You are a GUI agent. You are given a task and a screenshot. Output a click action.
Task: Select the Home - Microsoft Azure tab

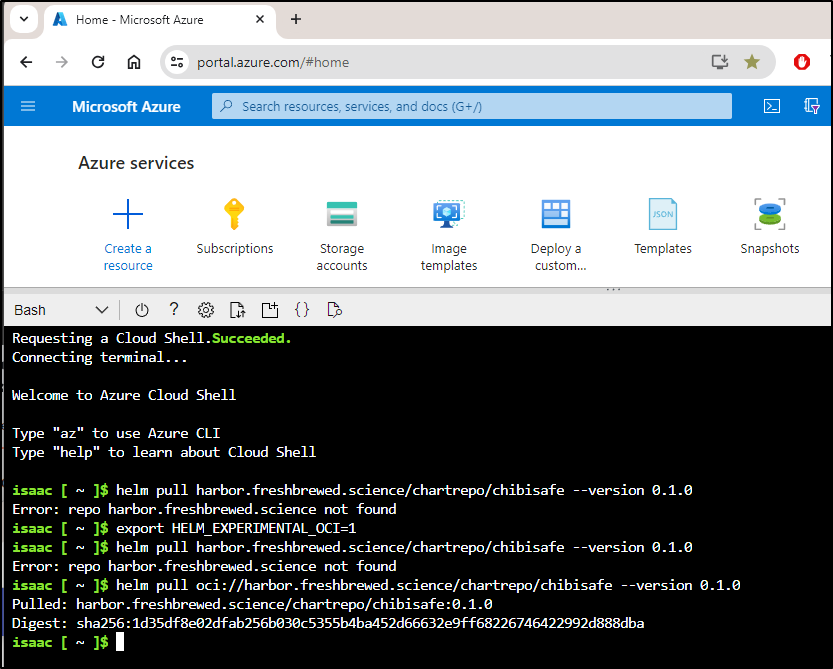(x=159, y=20)
